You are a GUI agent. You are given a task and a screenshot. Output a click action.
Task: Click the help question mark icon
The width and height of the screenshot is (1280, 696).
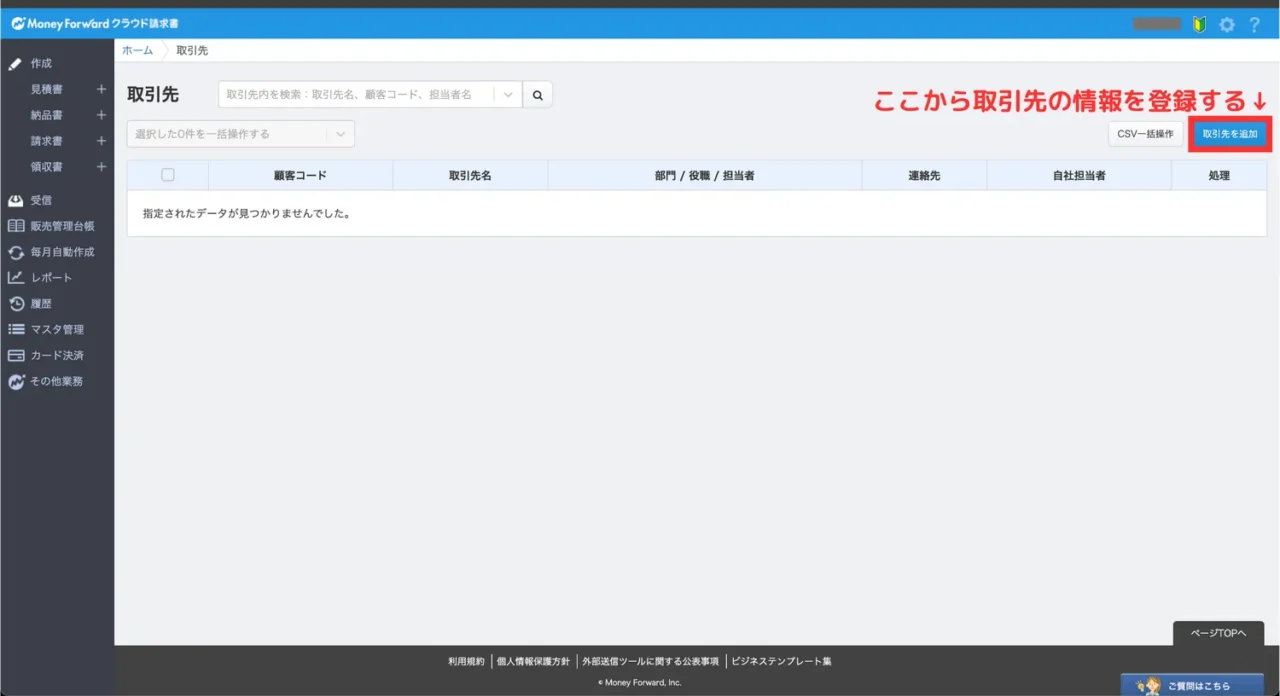pyautogui.click(x=1254, y=24)
